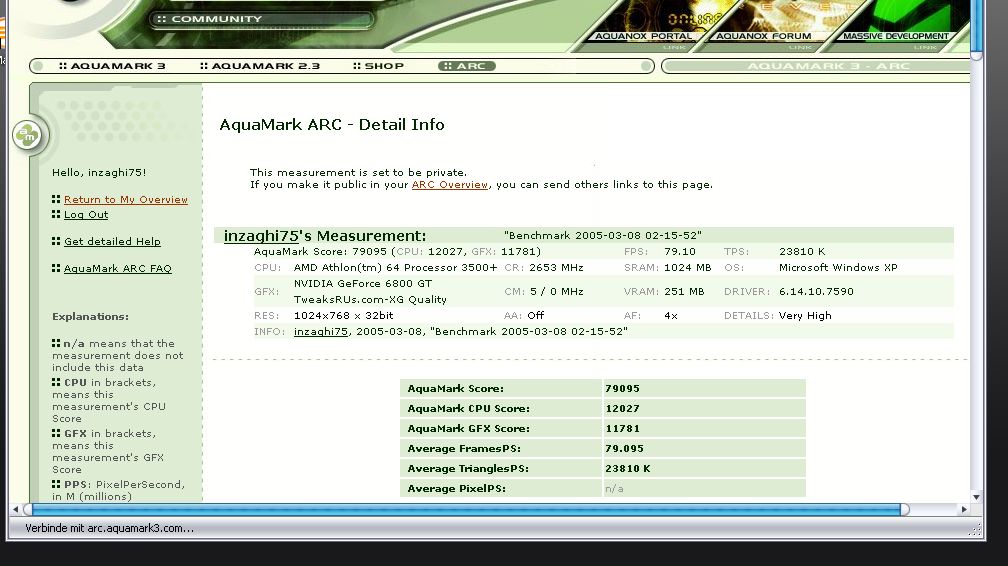Open the AquaMark 2.3 menu
The image size is (1008, 566).
260,66
